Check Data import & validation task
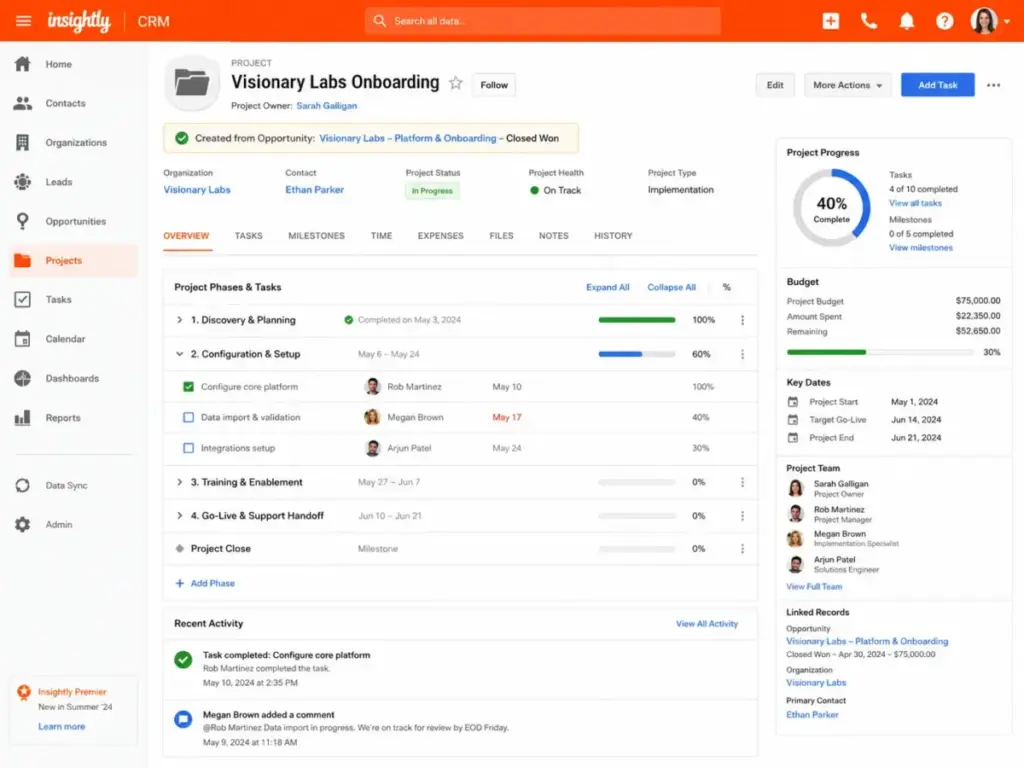The image size is (1024, 768). click(188, 417)
